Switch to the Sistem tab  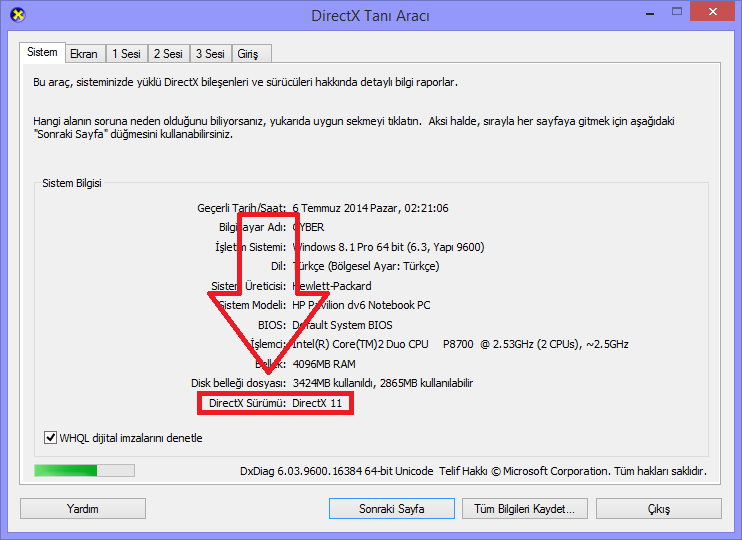pos(42,52)
